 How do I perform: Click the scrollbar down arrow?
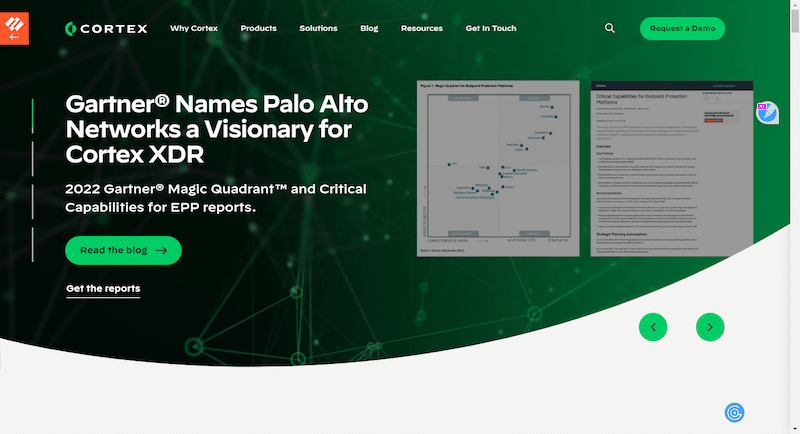tap(795, 429)
